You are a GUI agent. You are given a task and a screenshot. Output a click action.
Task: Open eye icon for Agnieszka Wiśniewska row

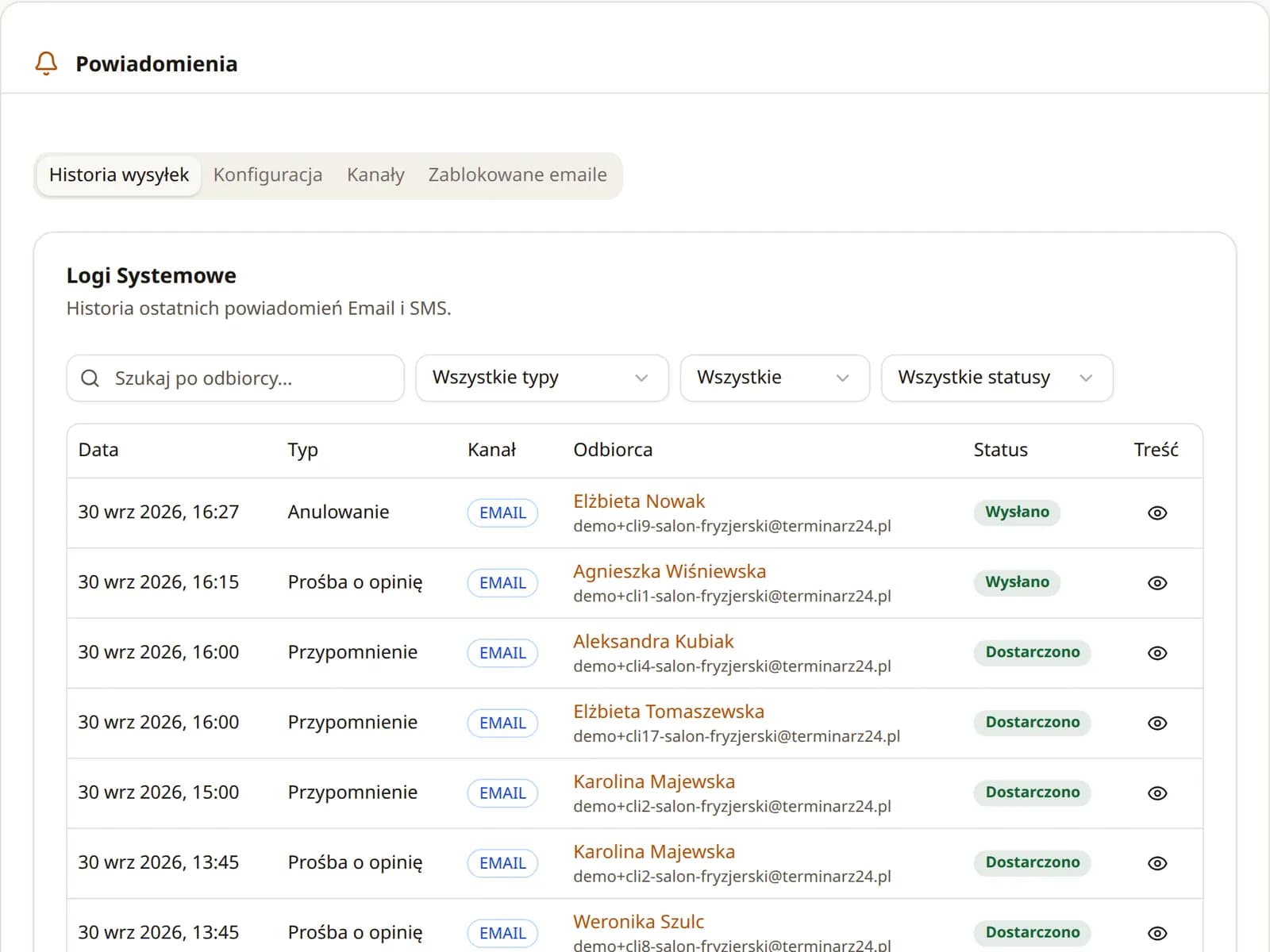coord(1157,583)
